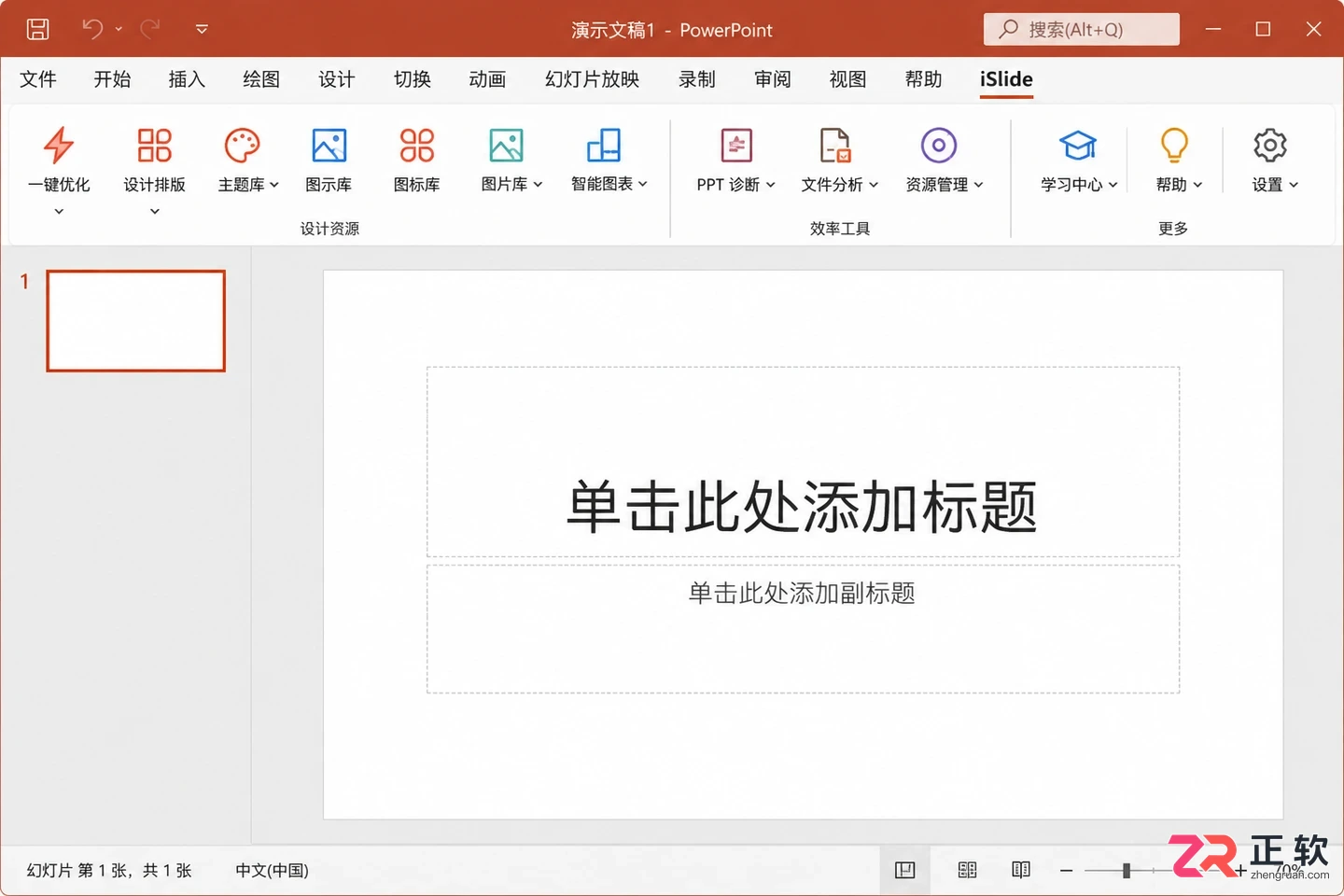Switch to the 审阅 ribbon tab
The image size is (1344, 896).
(773, 79)
